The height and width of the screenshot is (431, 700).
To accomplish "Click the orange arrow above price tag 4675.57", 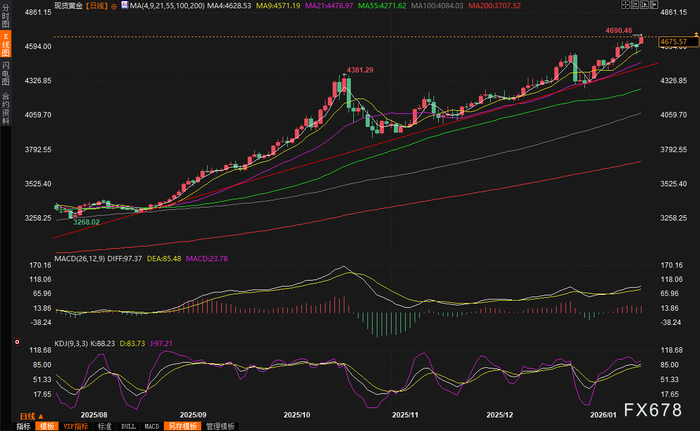I will (696, 34).
